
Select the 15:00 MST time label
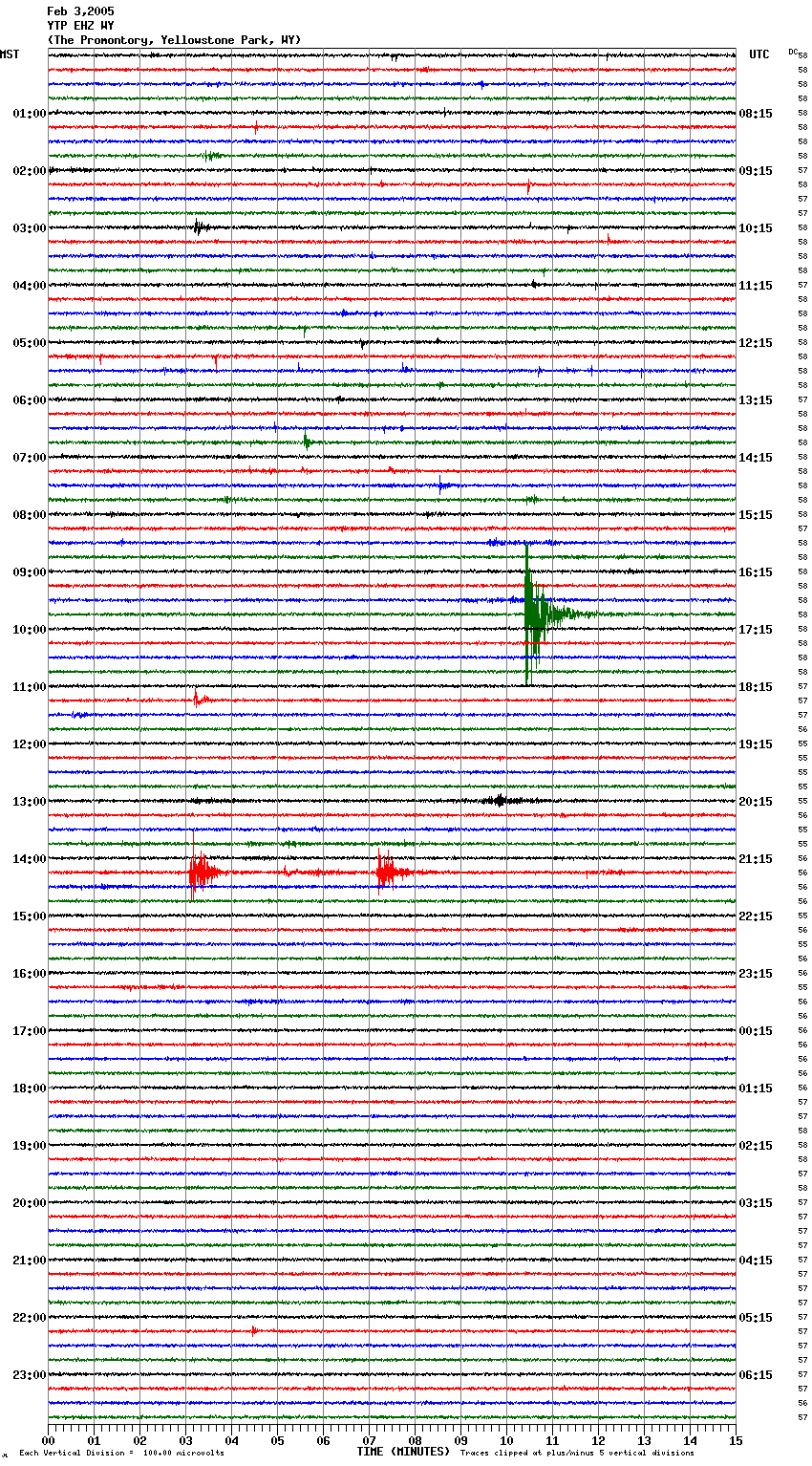click(x=30, y=916)
